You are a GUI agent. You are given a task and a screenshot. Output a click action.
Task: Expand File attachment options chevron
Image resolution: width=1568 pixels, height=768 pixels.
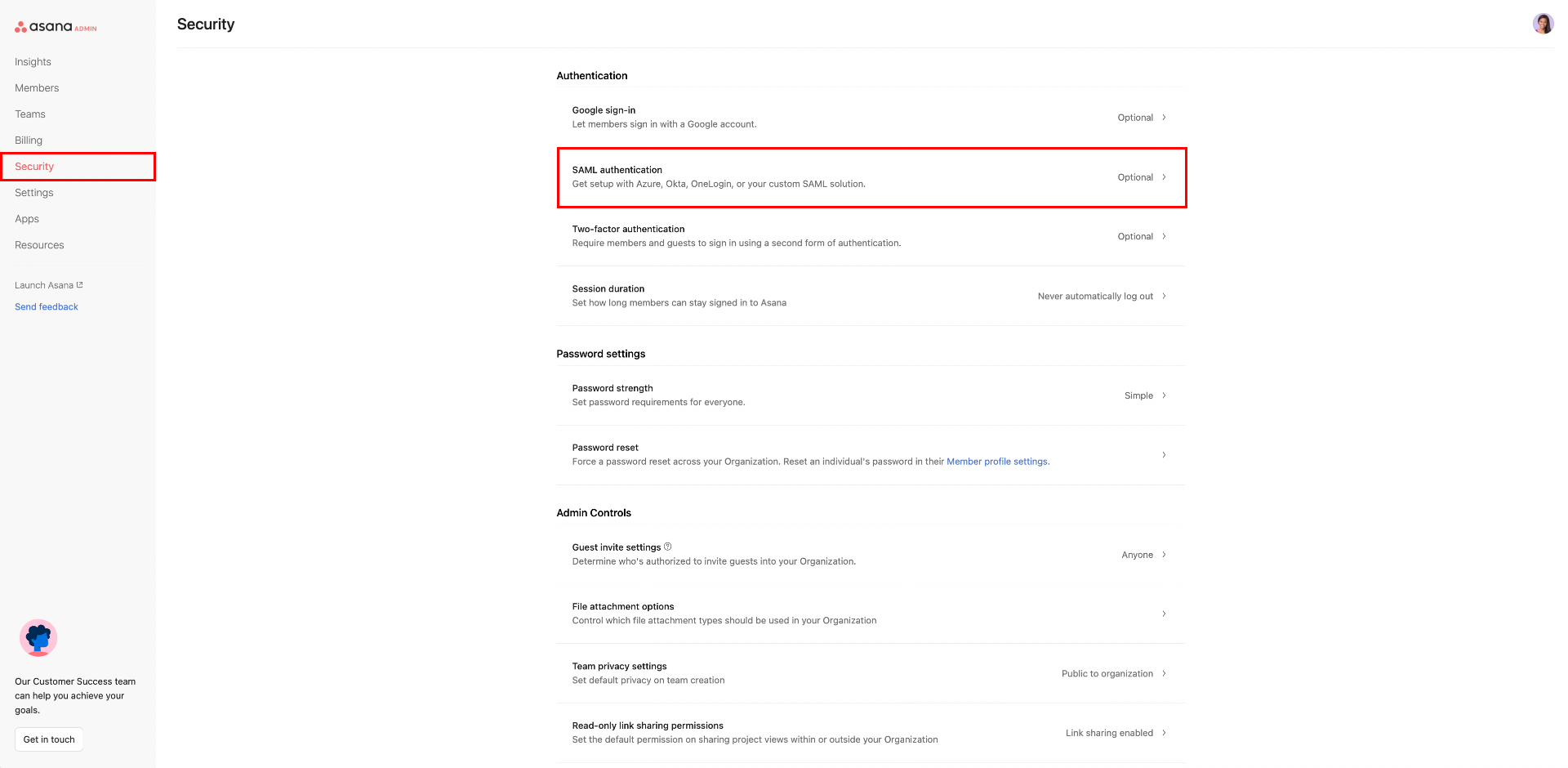coord(1164,614)
